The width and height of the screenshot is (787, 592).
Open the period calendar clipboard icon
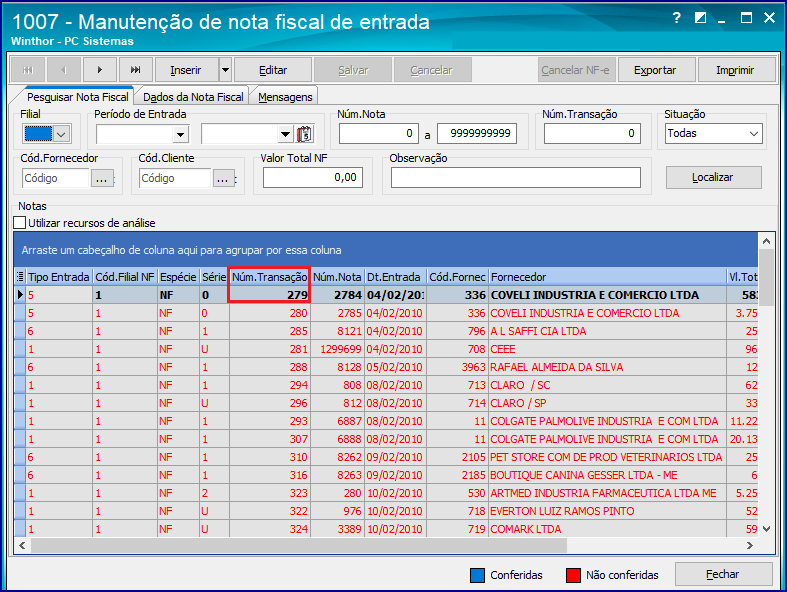click(305, 134)
